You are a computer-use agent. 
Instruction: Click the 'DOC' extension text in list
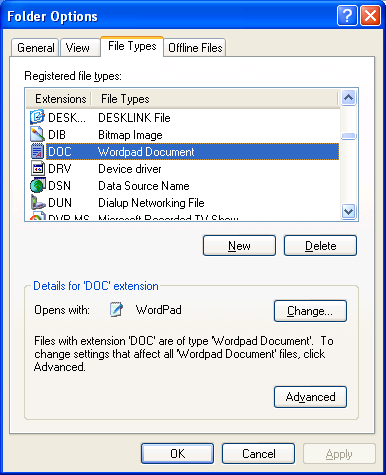pos(60,152)
